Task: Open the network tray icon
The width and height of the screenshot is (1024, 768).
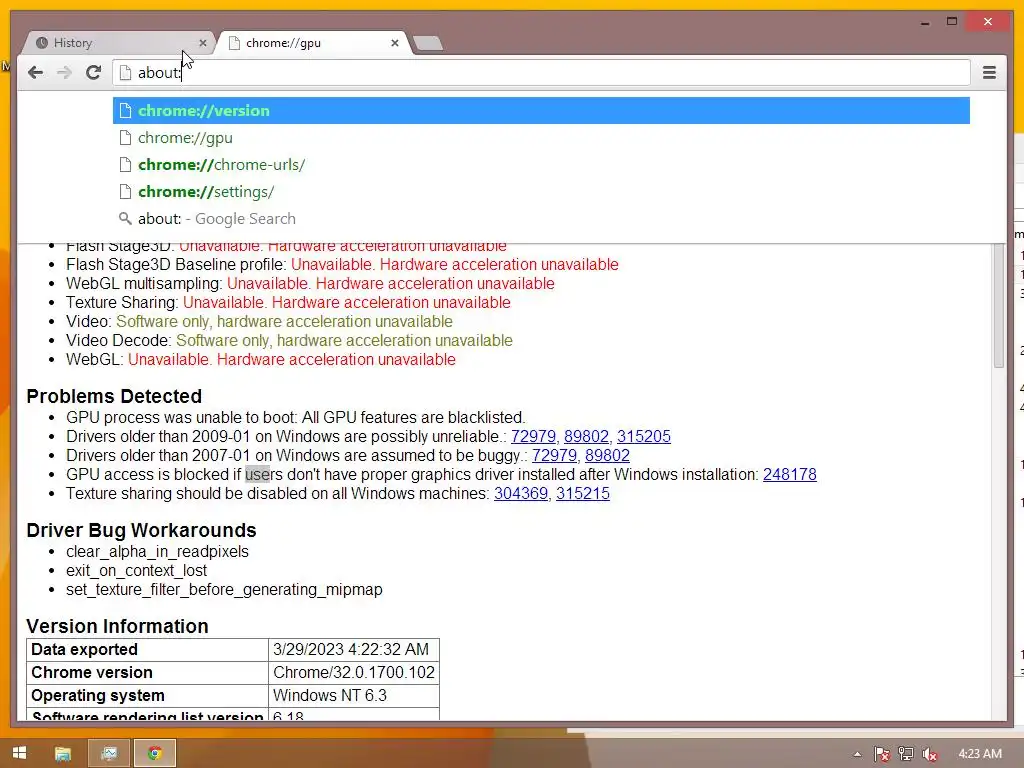Action: 906,754
